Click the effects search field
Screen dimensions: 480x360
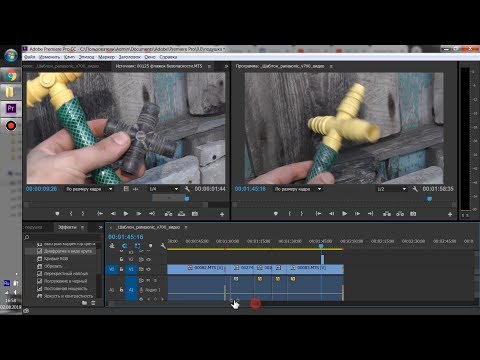63,237
